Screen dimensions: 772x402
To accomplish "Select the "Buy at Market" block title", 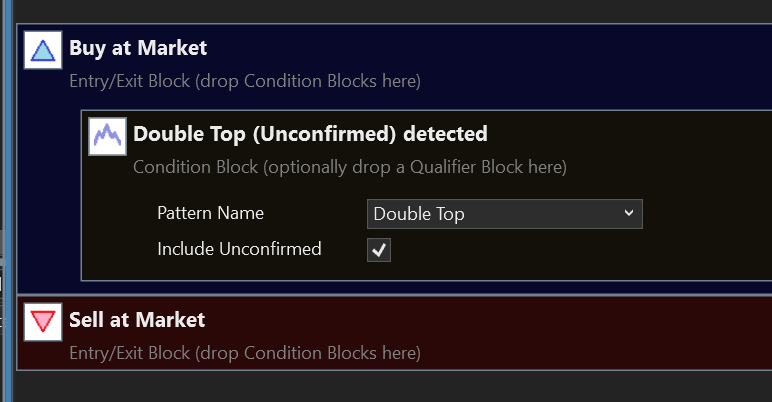I will pyautogui.click(x=138, y=47).
